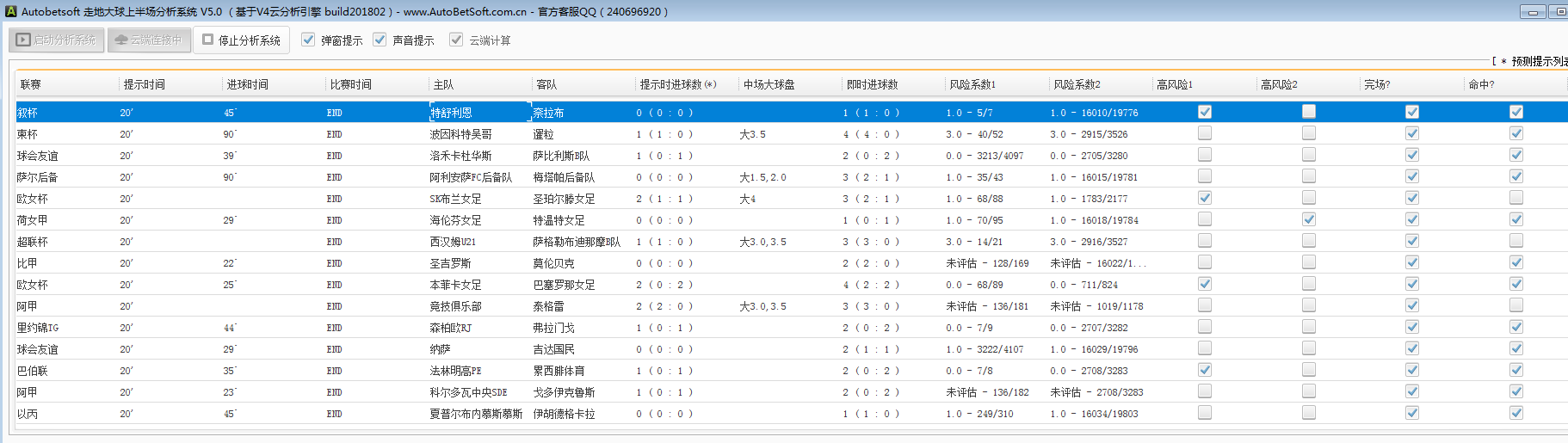Uncheck 高风险1 in the 特舒利恩 row
Viewport: 1568px width, 443px height.
tap(1205, 112)
